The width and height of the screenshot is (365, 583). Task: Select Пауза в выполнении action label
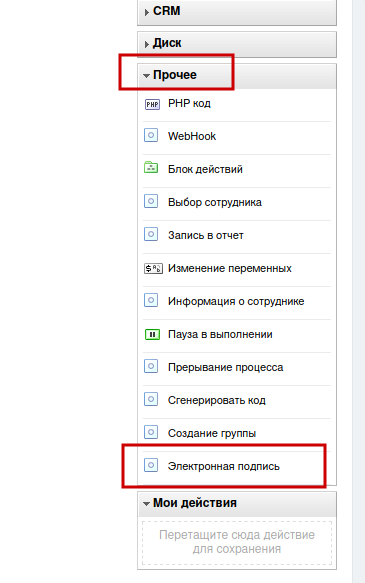(x=220, y=334)
